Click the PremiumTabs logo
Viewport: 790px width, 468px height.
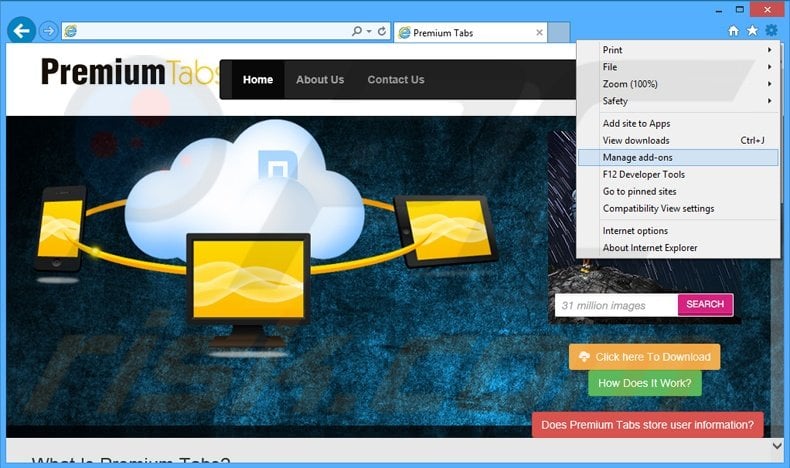click(130, 72)
